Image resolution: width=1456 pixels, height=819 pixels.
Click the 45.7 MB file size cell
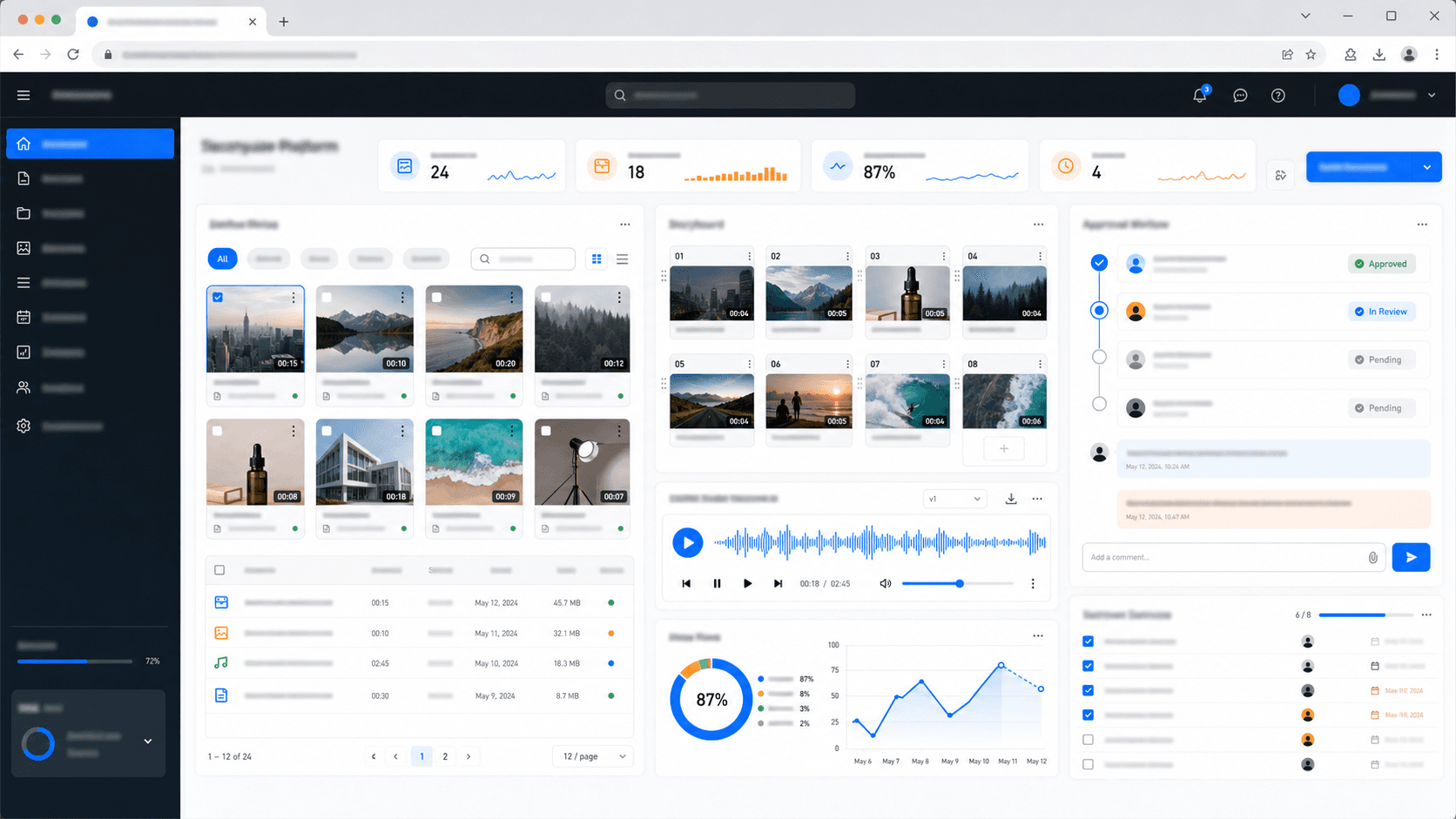[567, 602]
